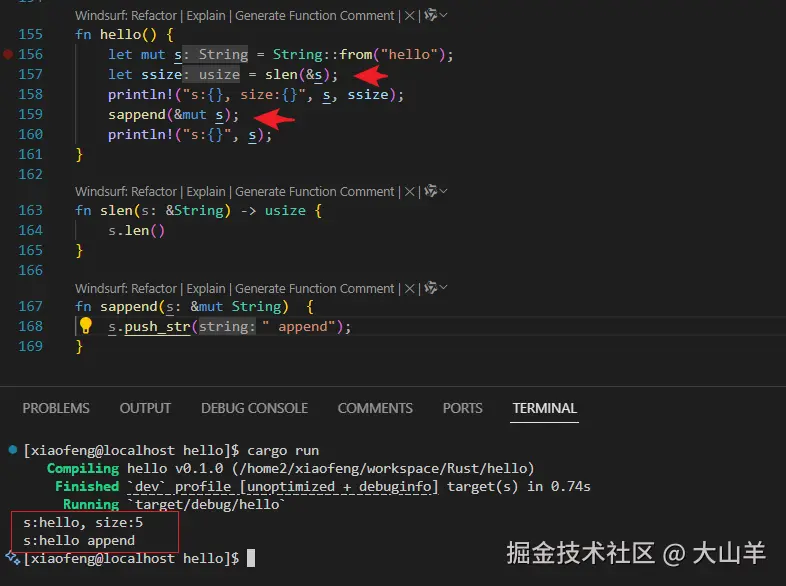Click Windsurf: Refactor above fn hello

[x=126, y=16]
